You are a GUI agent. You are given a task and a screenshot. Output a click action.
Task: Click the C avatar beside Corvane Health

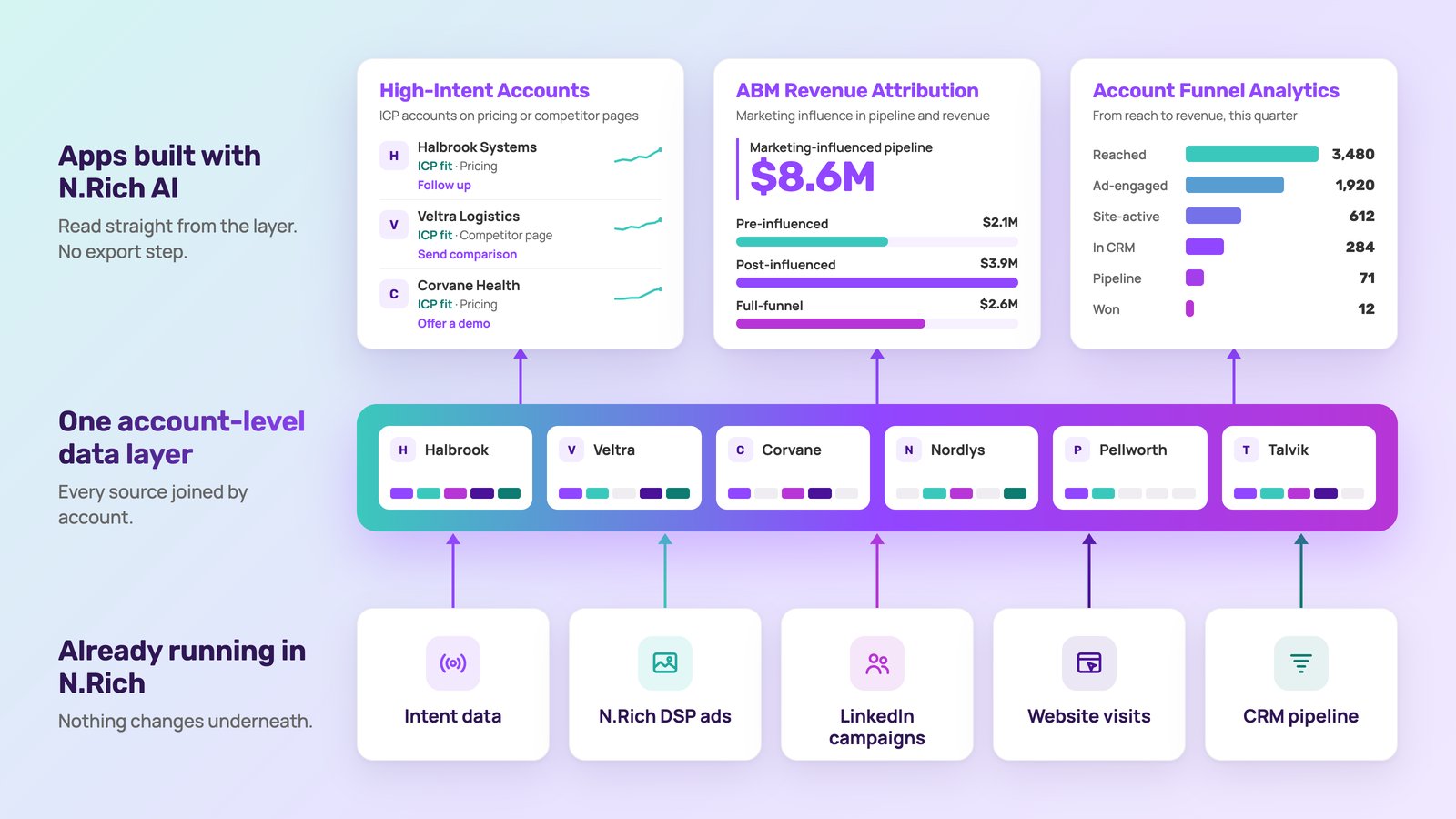click(394, 294)
